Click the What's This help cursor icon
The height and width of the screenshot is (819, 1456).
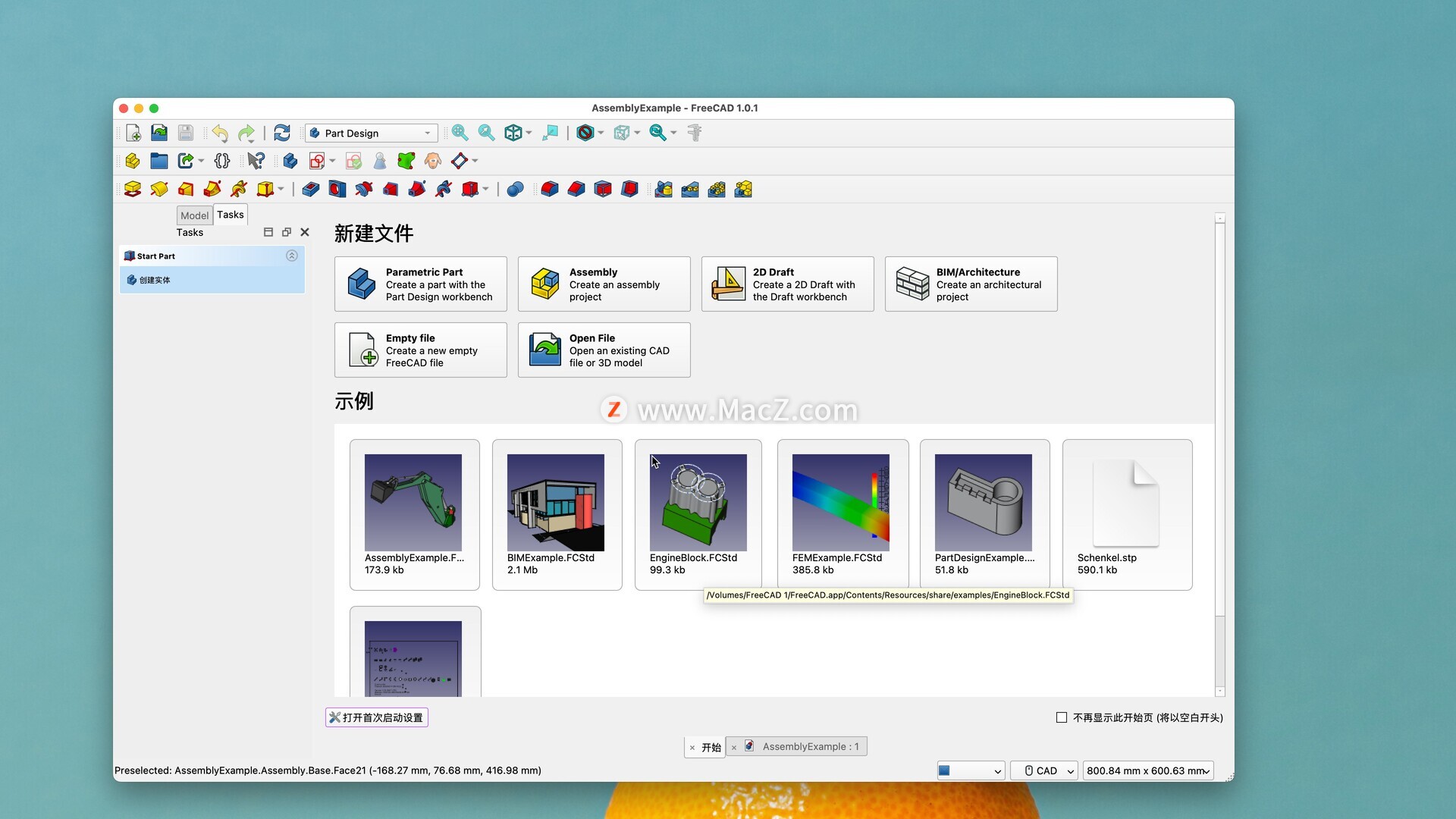pyautogui.click(x=256, y=161)
